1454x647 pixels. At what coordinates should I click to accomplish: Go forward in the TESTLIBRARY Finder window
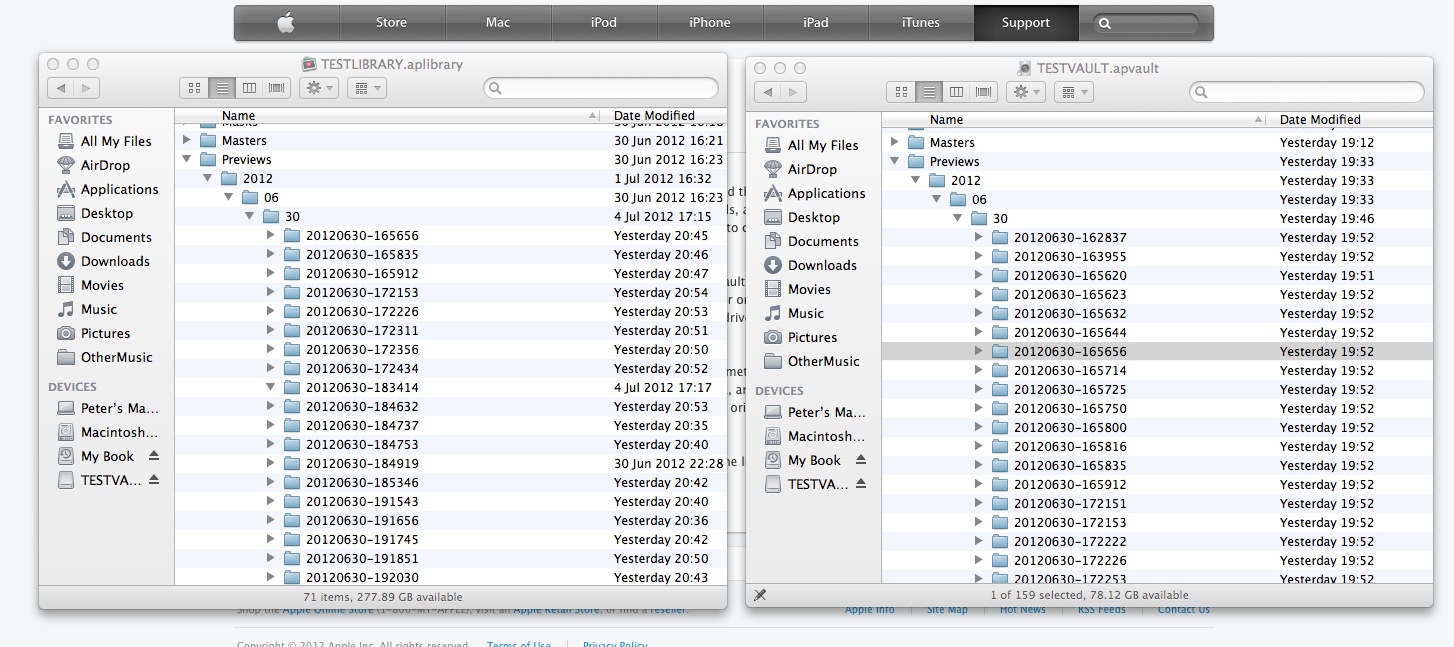[x=87, y=88]
